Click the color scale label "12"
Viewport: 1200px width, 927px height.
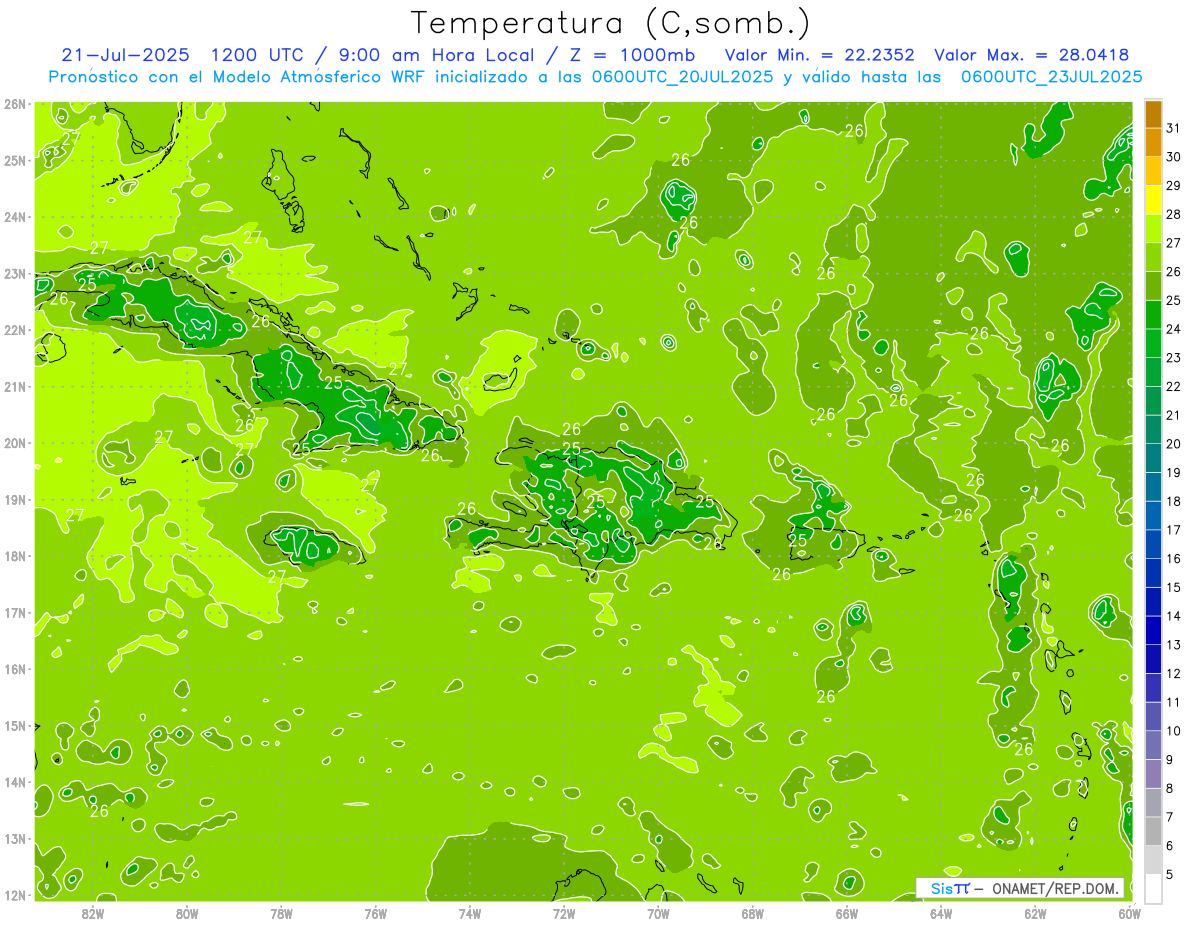(1174, 673)
